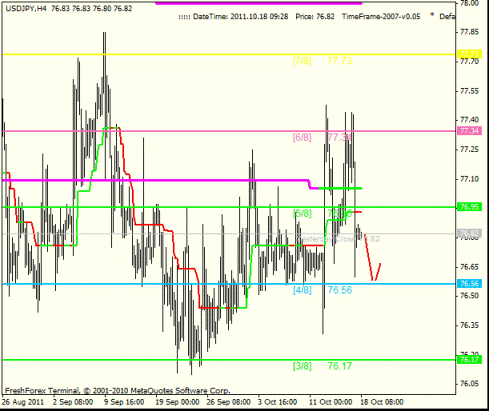Click the 2 Sep 08:00 date marker
The height and width of the screenshot is (411, 489).
coord(73,402)
